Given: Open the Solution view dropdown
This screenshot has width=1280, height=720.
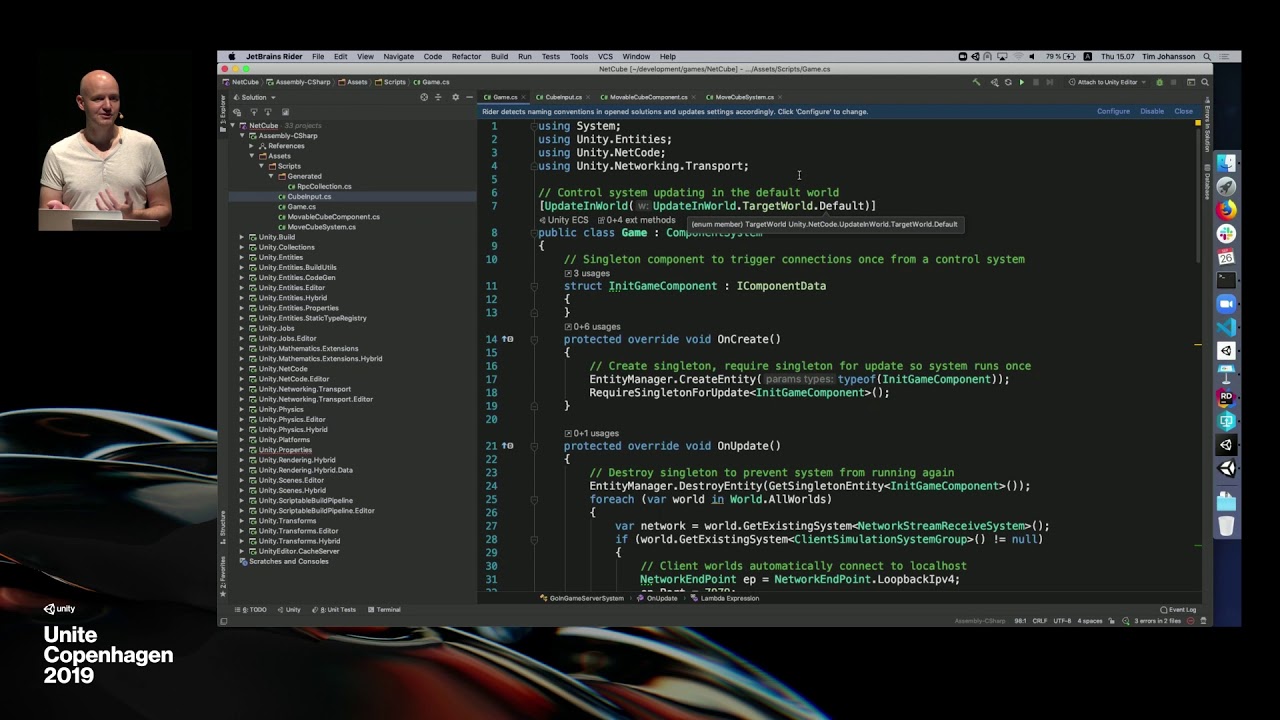Looking at the screenshot, I should point(254,97).
